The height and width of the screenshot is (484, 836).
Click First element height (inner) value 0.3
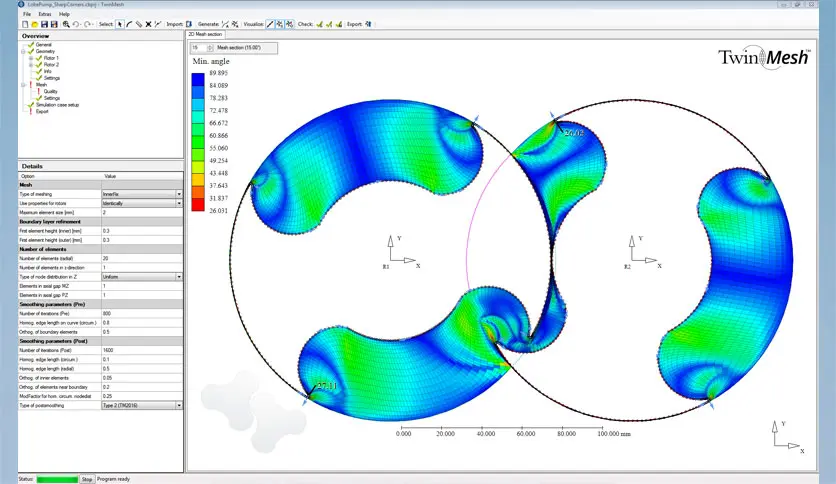[142, 231]
